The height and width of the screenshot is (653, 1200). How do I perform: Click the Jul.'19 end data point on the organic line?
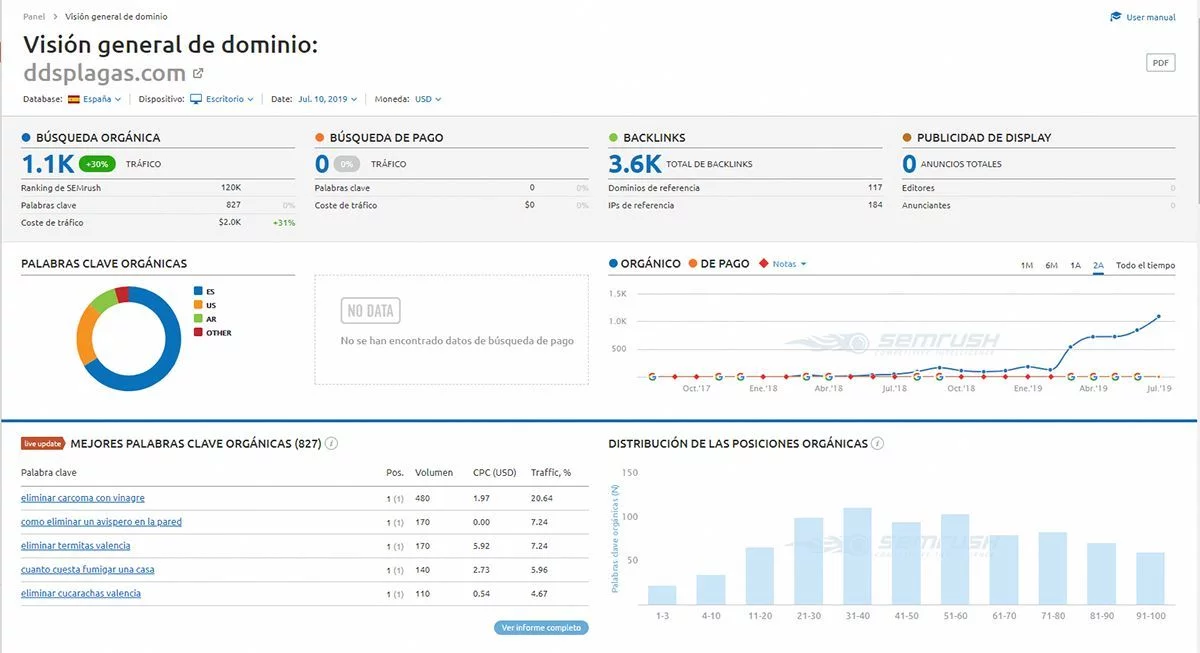(x=1159, y=317)
